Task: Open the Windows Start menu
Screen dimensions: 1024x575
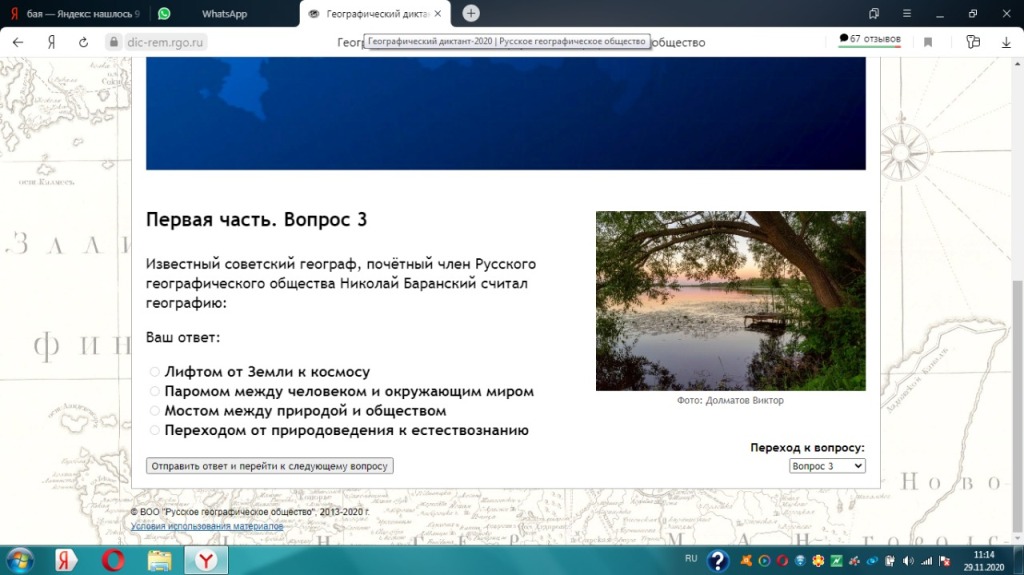Action: click(x=20, y=560)
